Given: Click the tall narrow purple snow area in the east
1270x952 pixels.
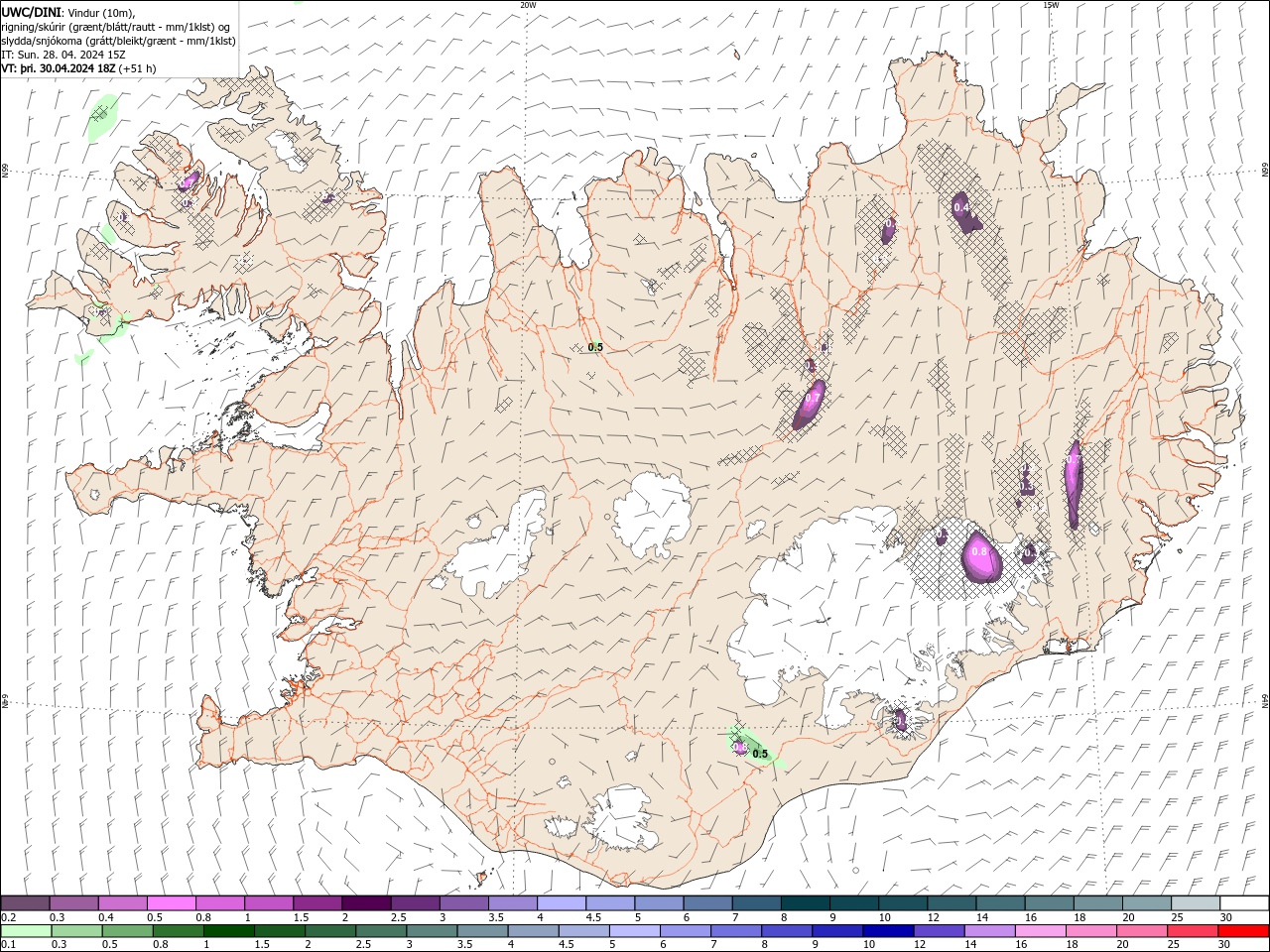Looking at the screenshot, I should coord(1073,484).
